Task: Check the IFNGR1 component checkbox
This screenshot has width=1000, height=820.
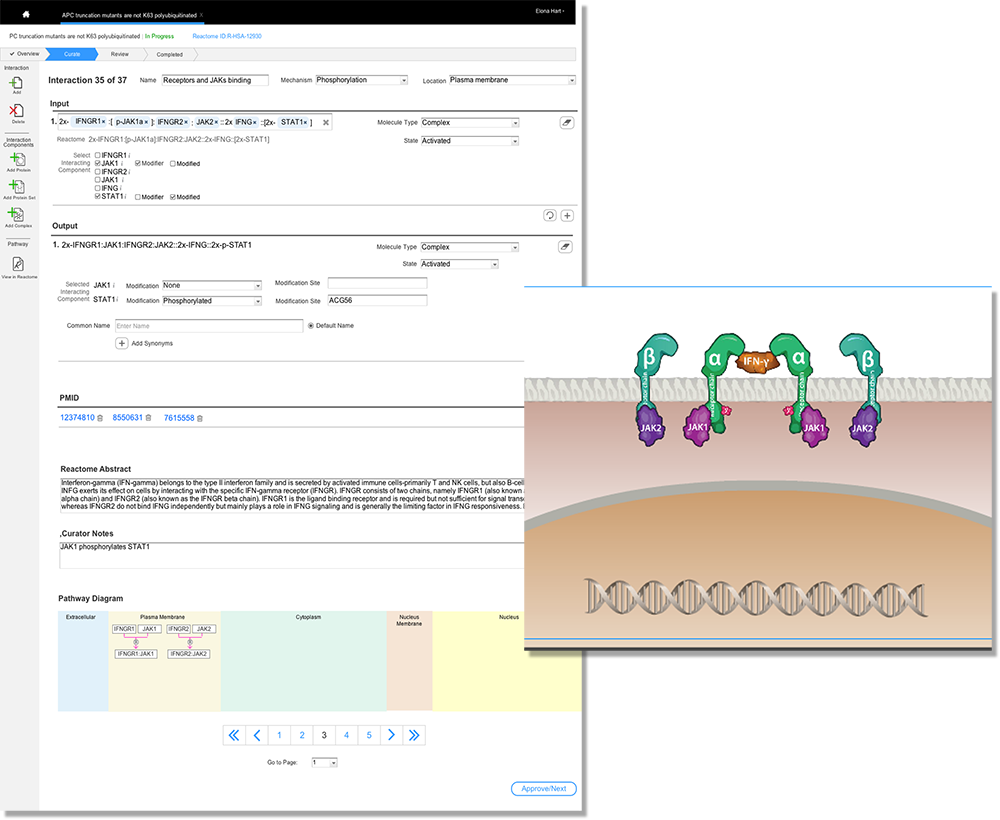Action: (x=97, y=156)
